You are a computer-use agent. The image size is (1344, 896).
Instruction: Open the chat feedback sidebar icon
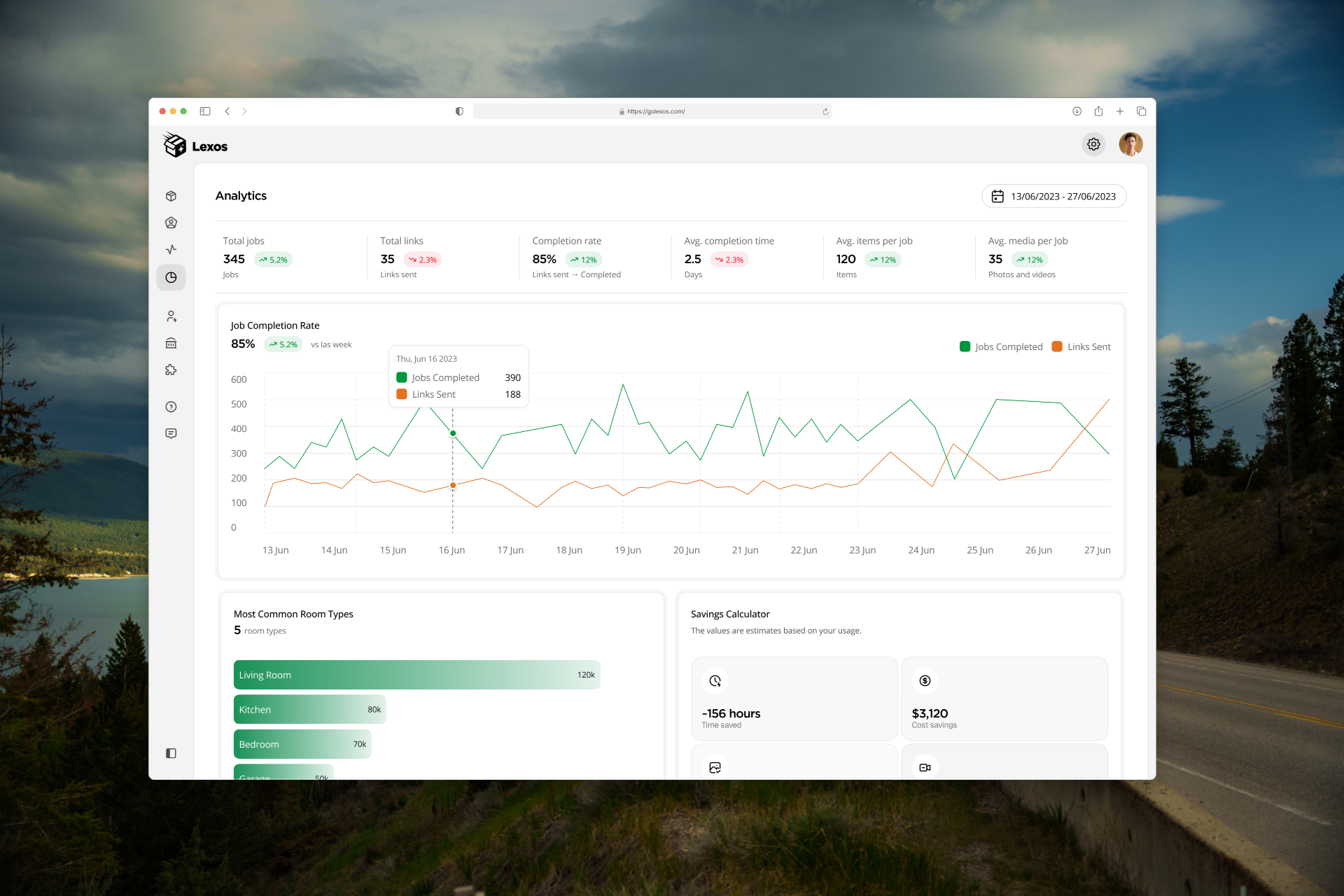pyautogui.click(x=171, y=433)
